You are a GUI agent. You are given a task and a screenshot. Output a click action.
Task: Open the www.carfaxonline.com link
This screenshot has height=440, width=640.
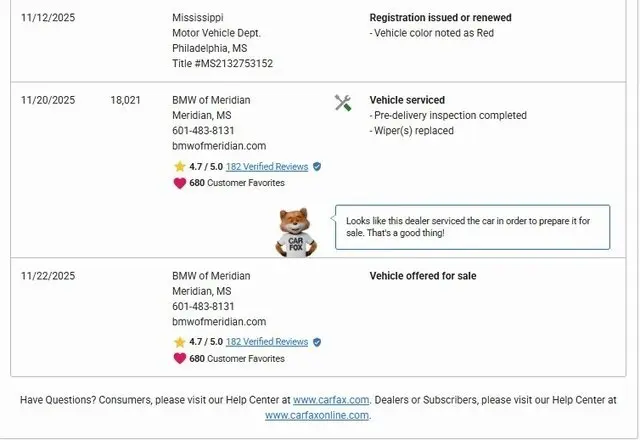(x=316, y=415)
